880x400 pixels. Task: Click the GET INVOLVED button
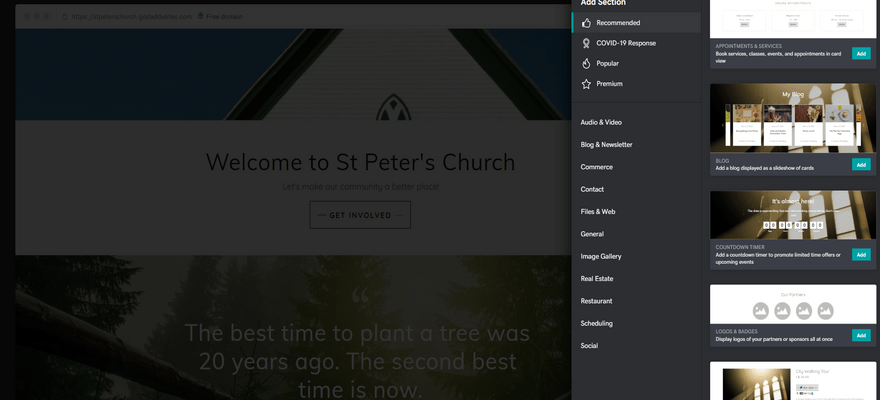[x=360, y=215]
